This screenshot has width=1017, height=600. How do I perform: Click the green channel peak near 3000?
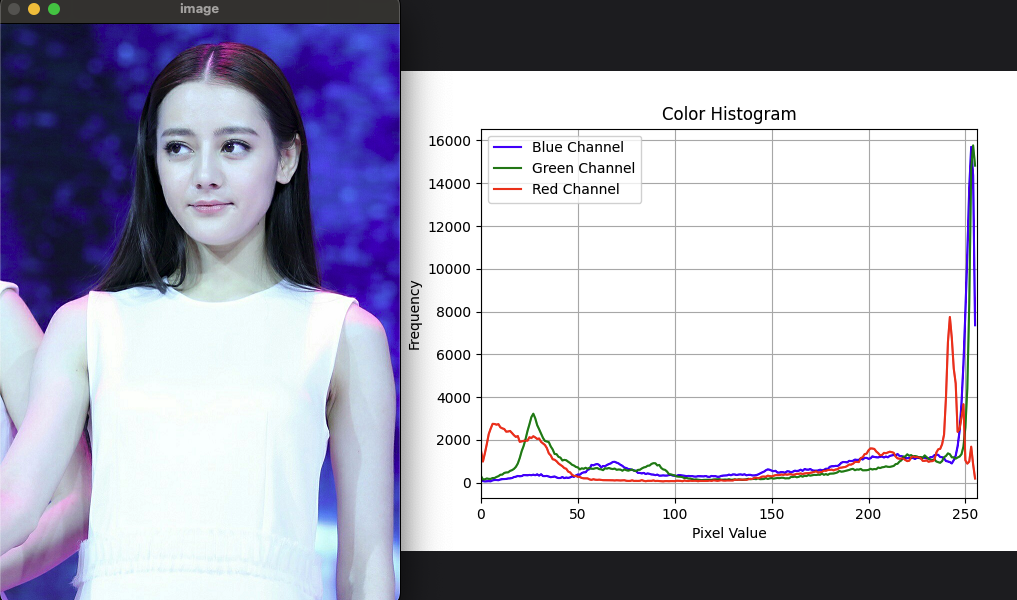coord(533,414)
